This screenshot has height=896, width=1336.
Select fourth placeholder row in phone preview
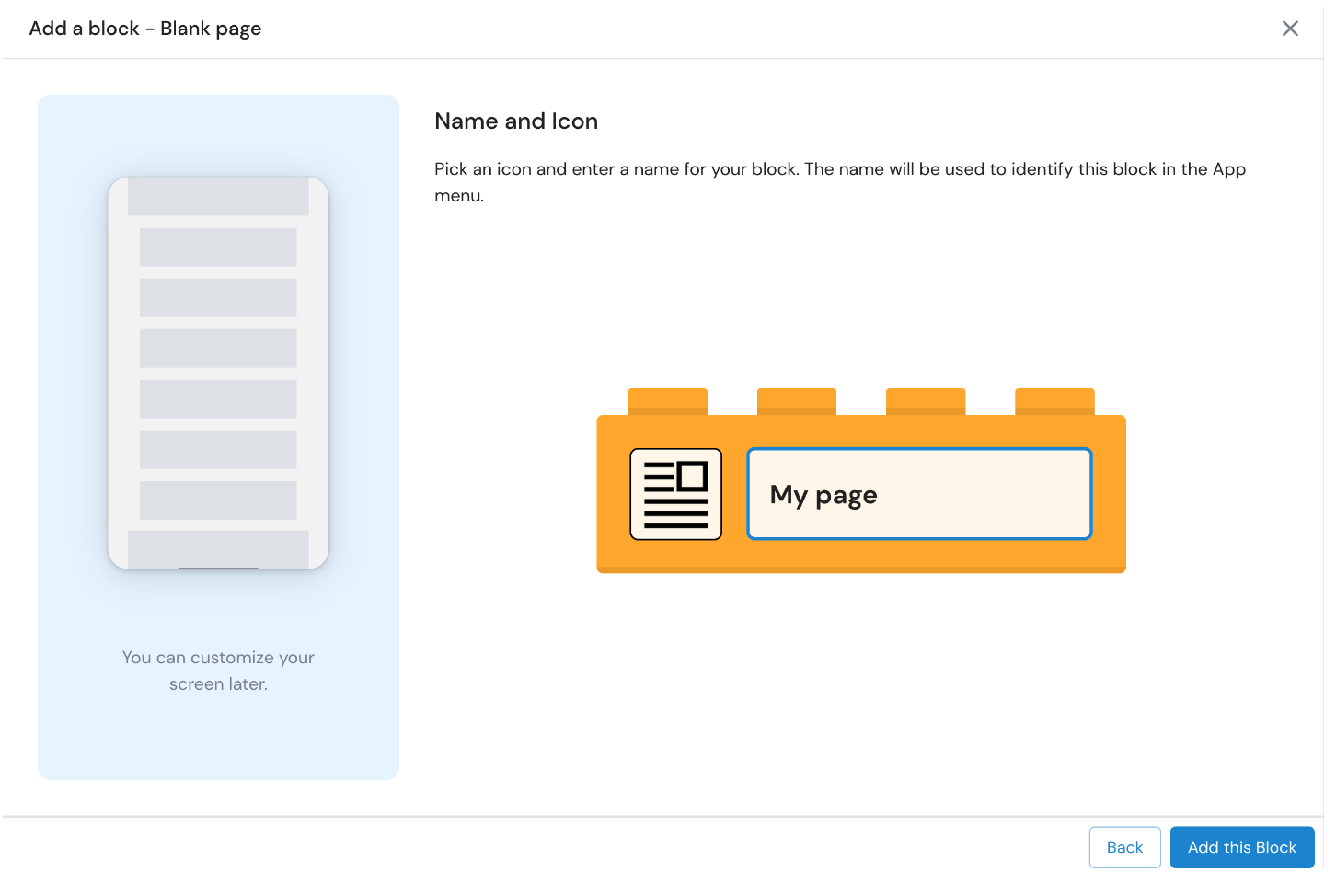click(218, 399)
